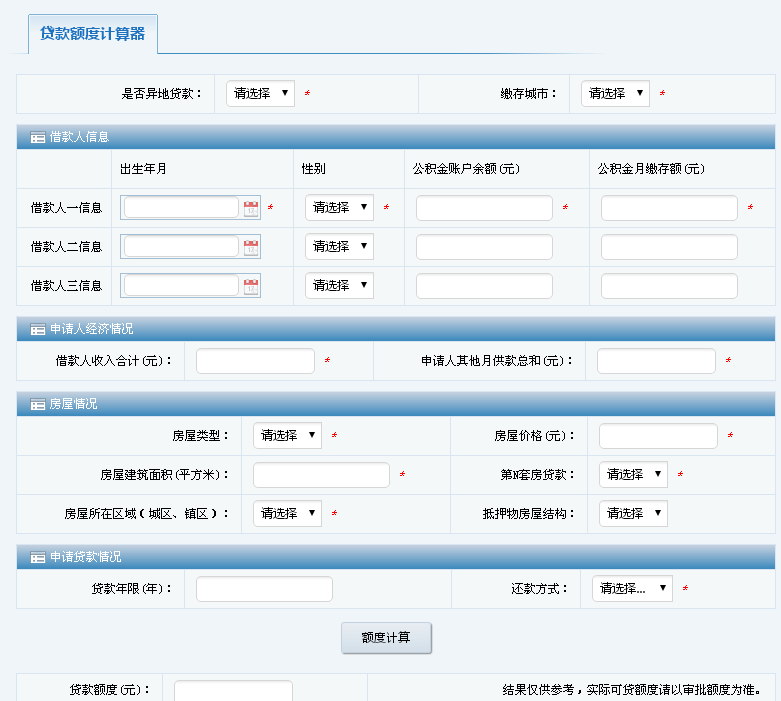Open the 是否异地贷款 dropdown
Viewport: 781px width, 701px height.
click(260, 93)
